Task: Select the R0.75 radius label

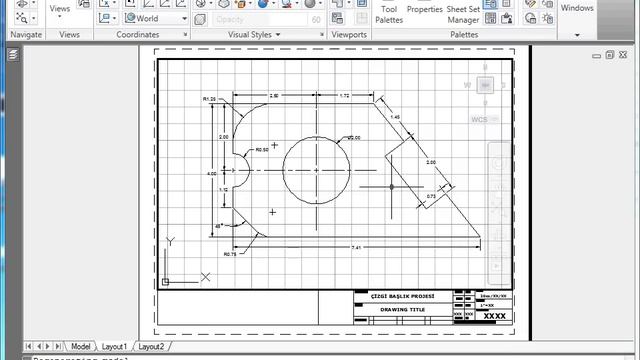Action: pos(230,254)
